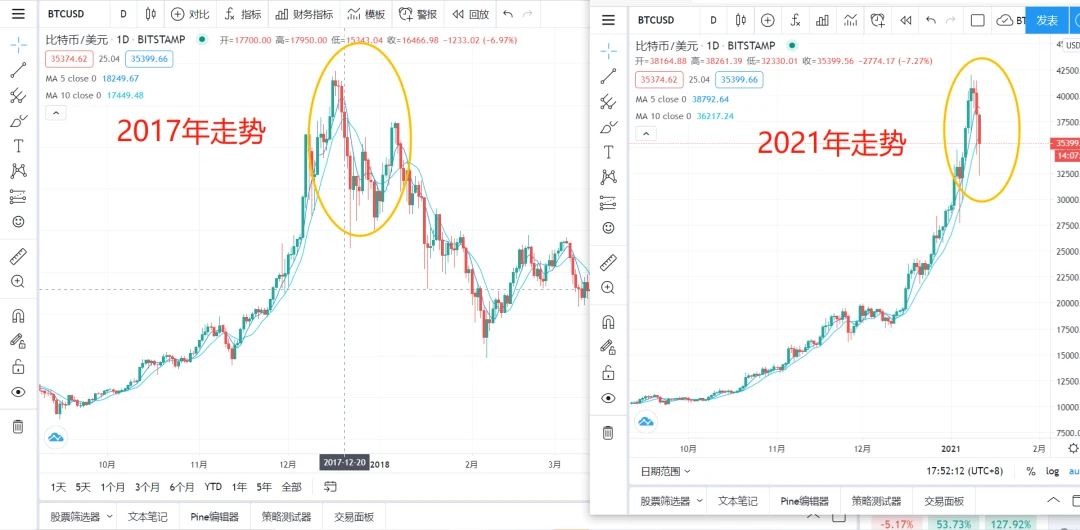Expand the 日期范围 date range dropdown
This screenshot has height=530, width=1080.
665,471
